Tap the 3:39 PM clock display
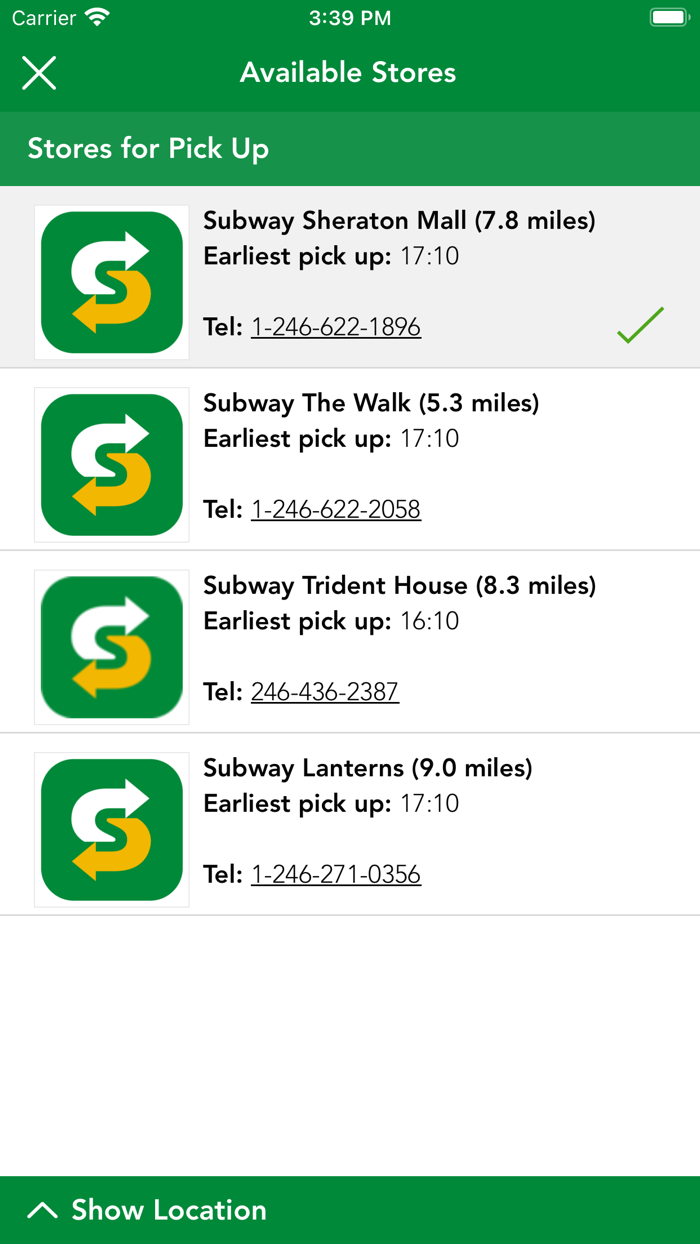 tap(349, 17)
